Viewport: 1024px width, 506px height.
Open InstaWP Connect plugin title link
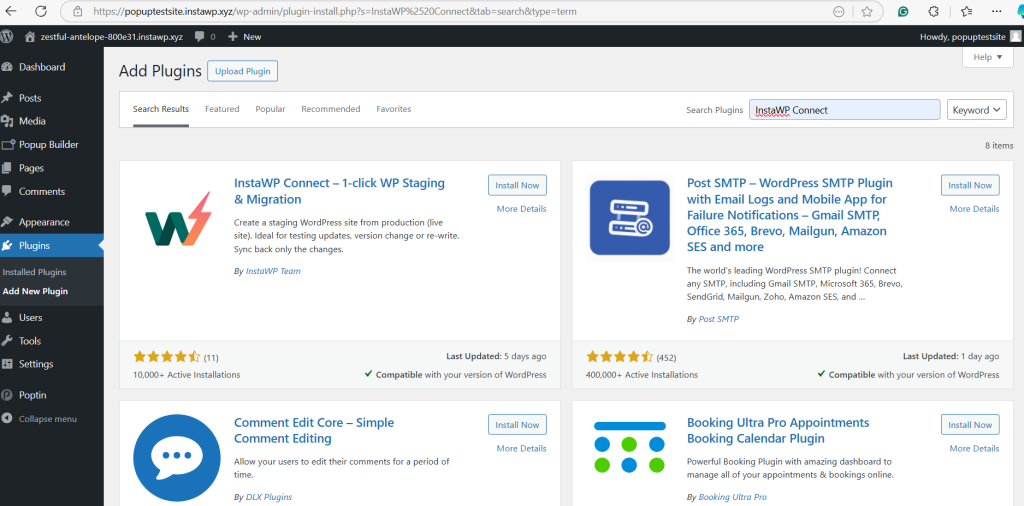tap(339, 191)
